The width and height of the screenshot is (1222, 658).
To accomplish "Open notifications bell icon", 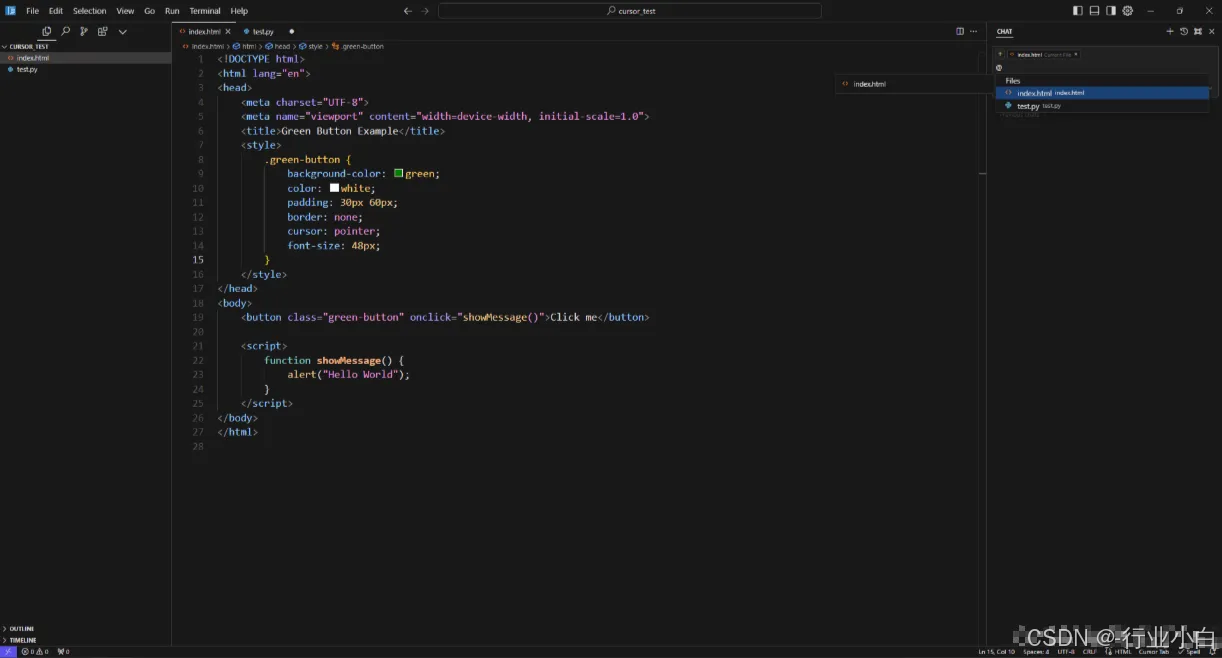I will pyautogui.click(x=1212, y=651).
